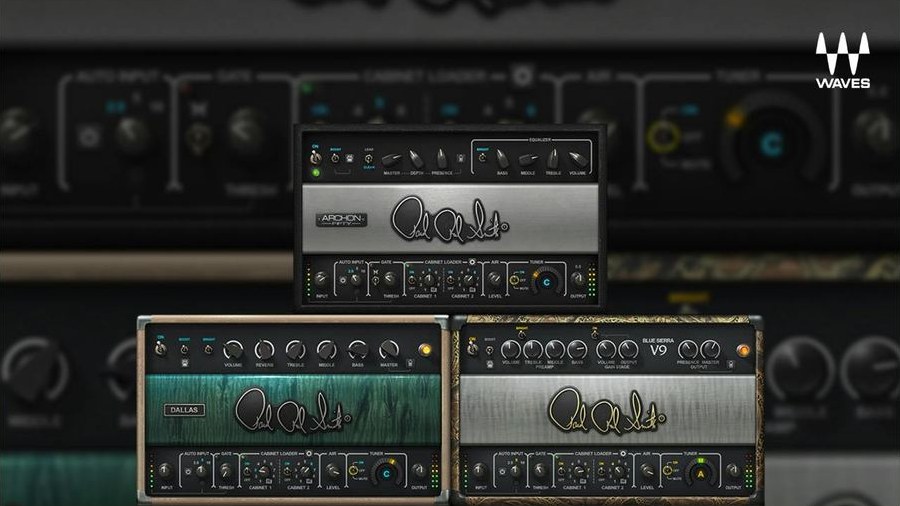Toggle the Blue Sierra Tuner power switch

(x=667, y=470)
